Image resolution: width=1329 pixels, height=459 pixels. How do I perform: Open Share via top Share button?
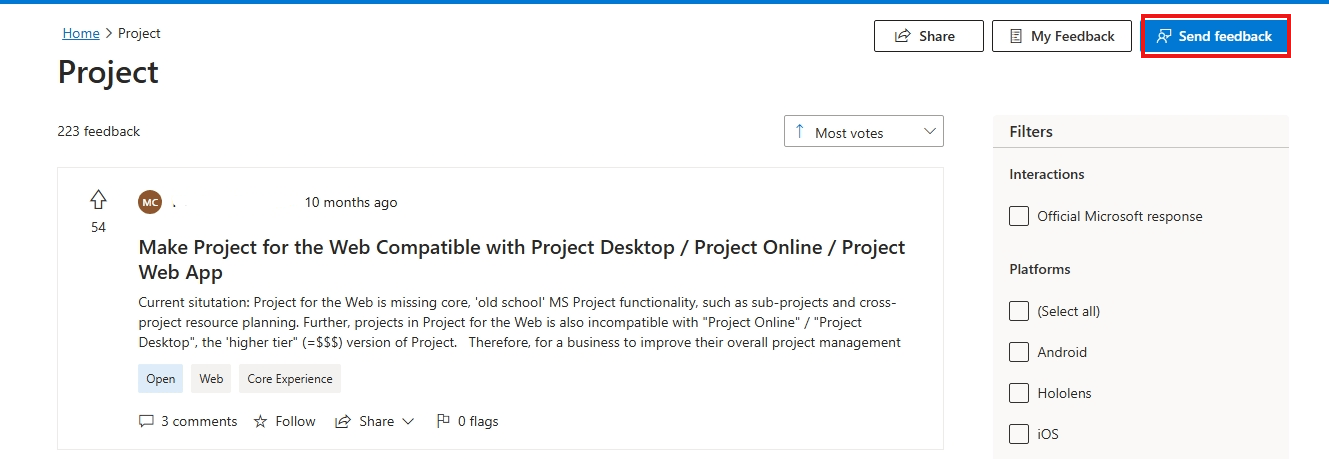(928, 36)
